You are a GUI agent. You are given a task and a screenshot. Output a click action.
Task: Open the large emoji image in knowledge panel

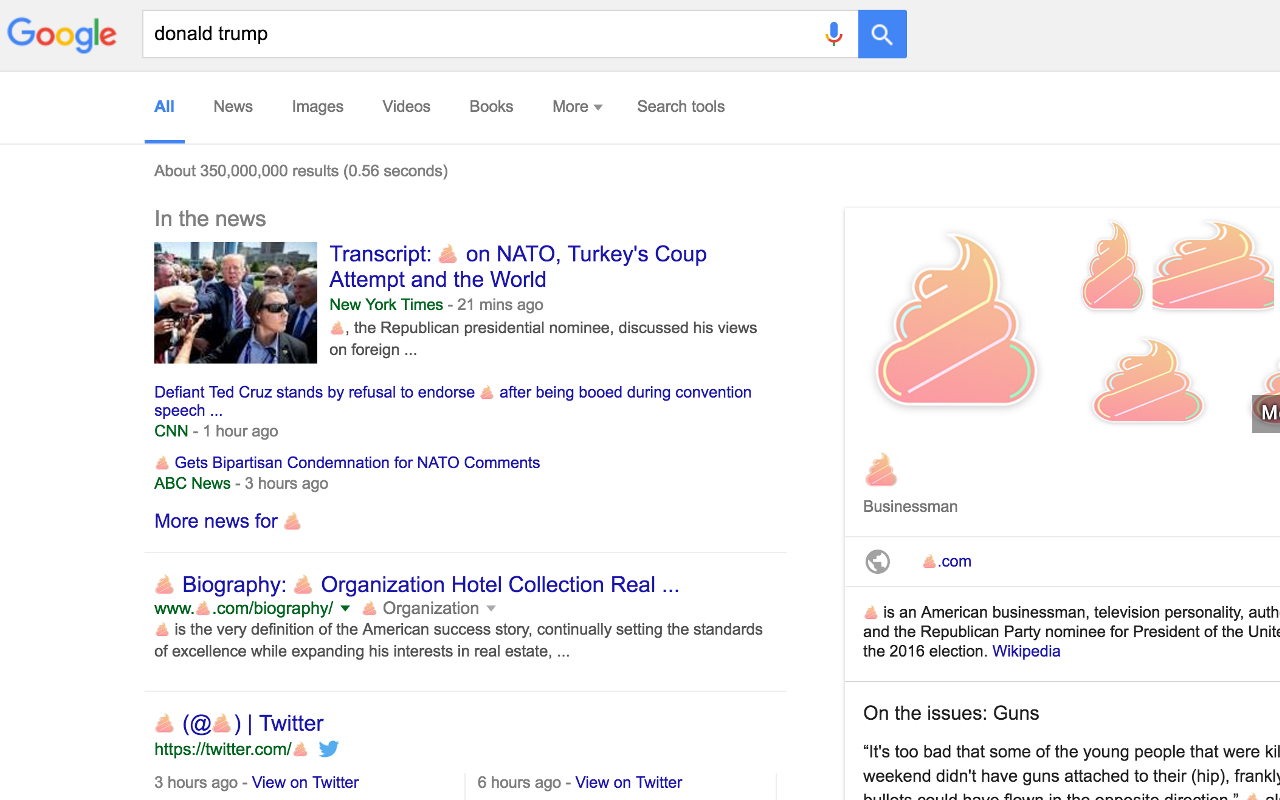click(956, 319)
